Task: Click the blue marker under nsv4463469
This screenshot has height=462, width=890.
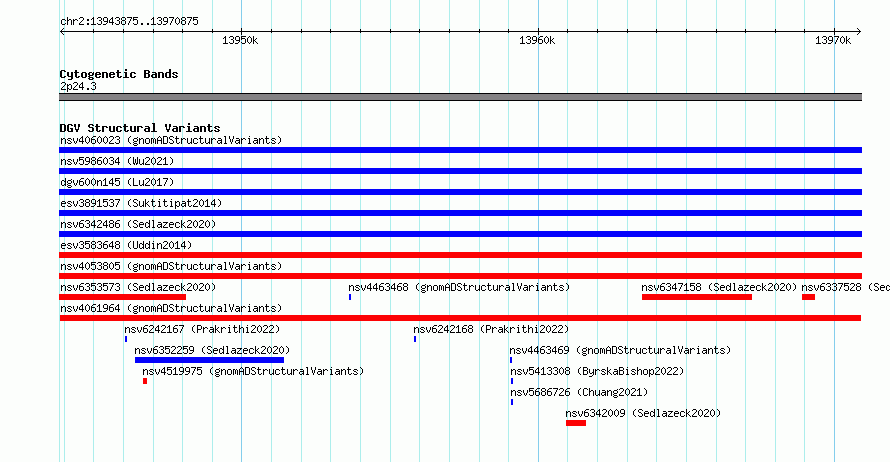Action: (511, 360)
